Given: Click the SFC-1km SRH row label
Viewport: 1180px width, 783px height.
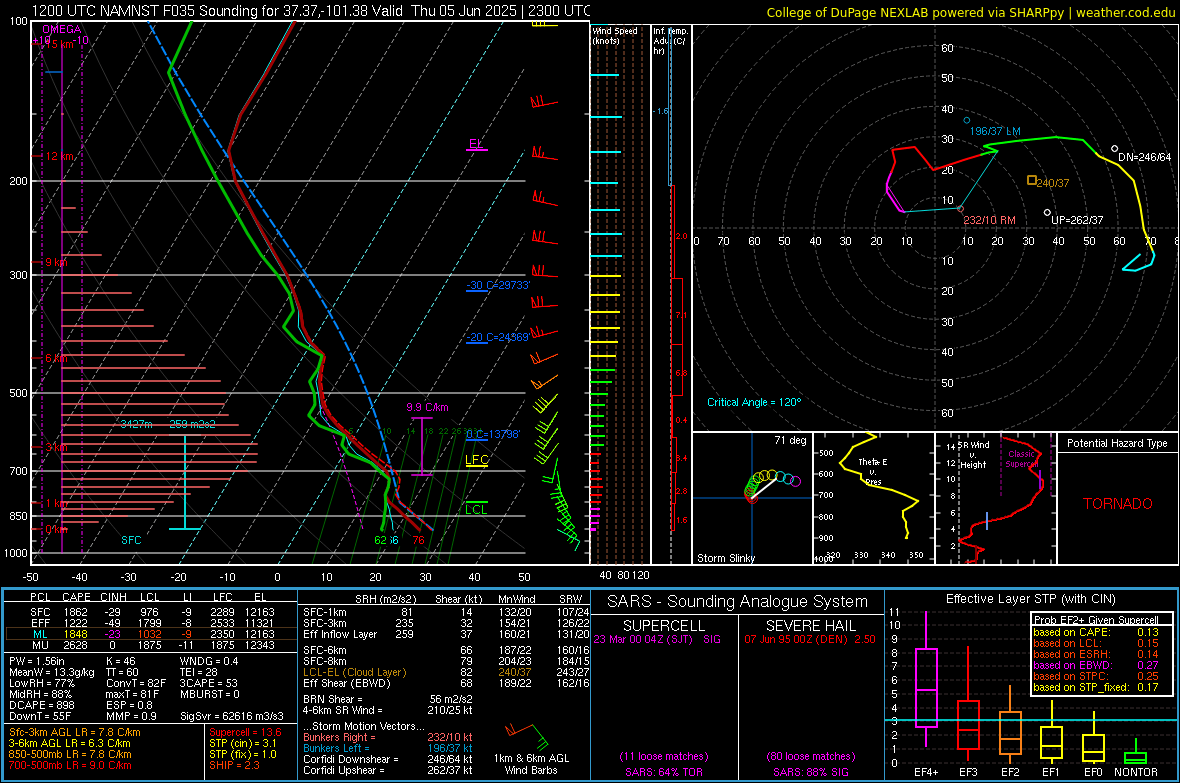Looking at the screenshot, I should pyautogui.click(x=324, y=612).
